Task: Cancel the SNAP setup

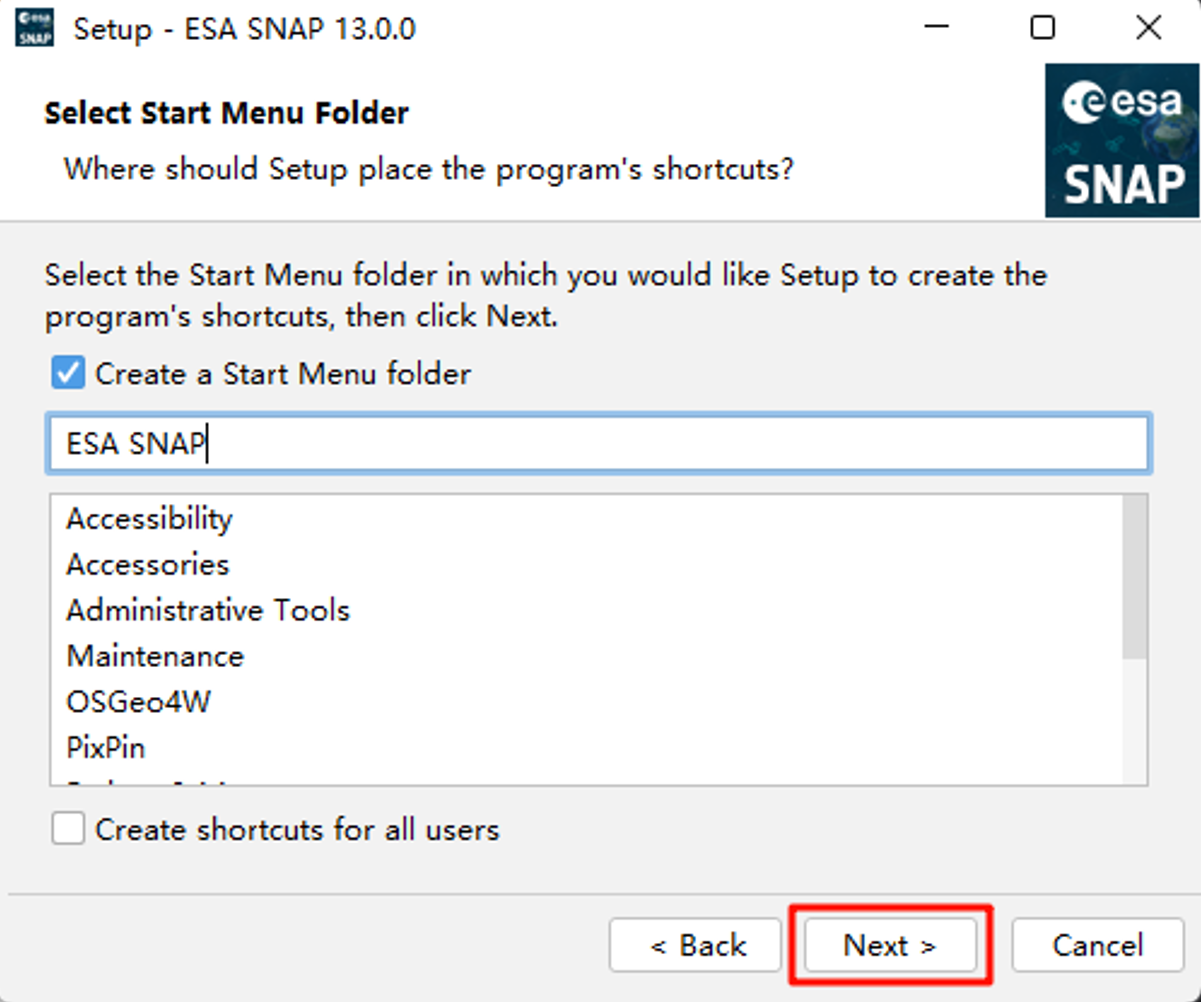Action: coord(1098,945)
